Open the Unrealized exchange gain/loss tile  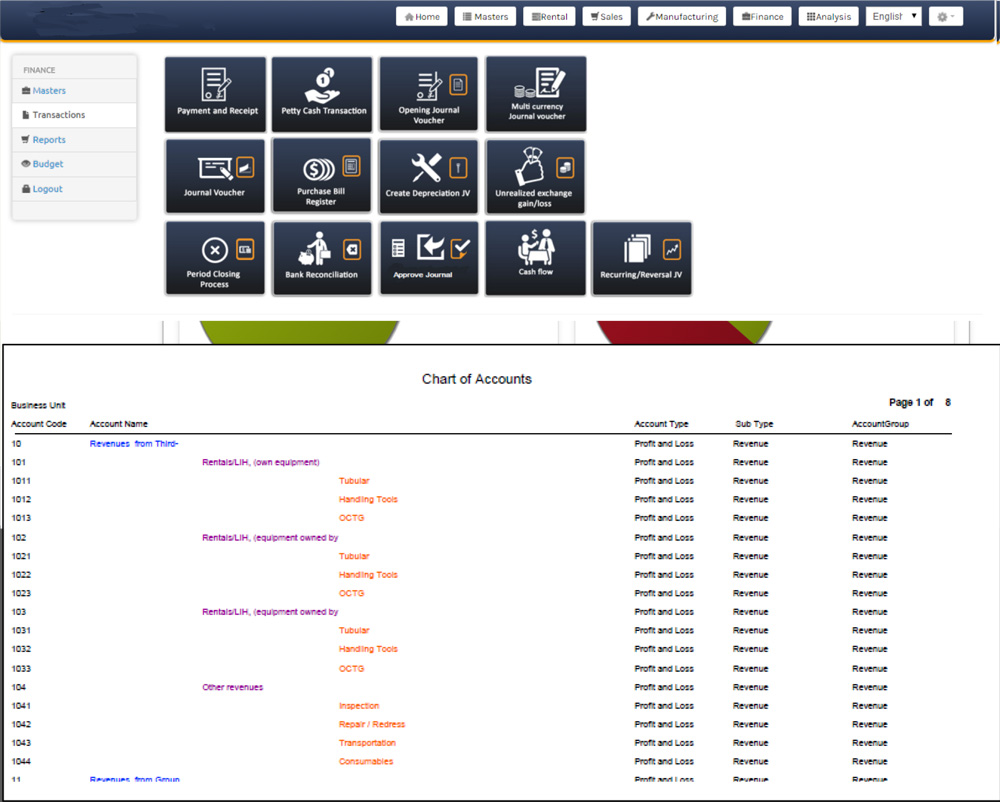click(536, 176)
